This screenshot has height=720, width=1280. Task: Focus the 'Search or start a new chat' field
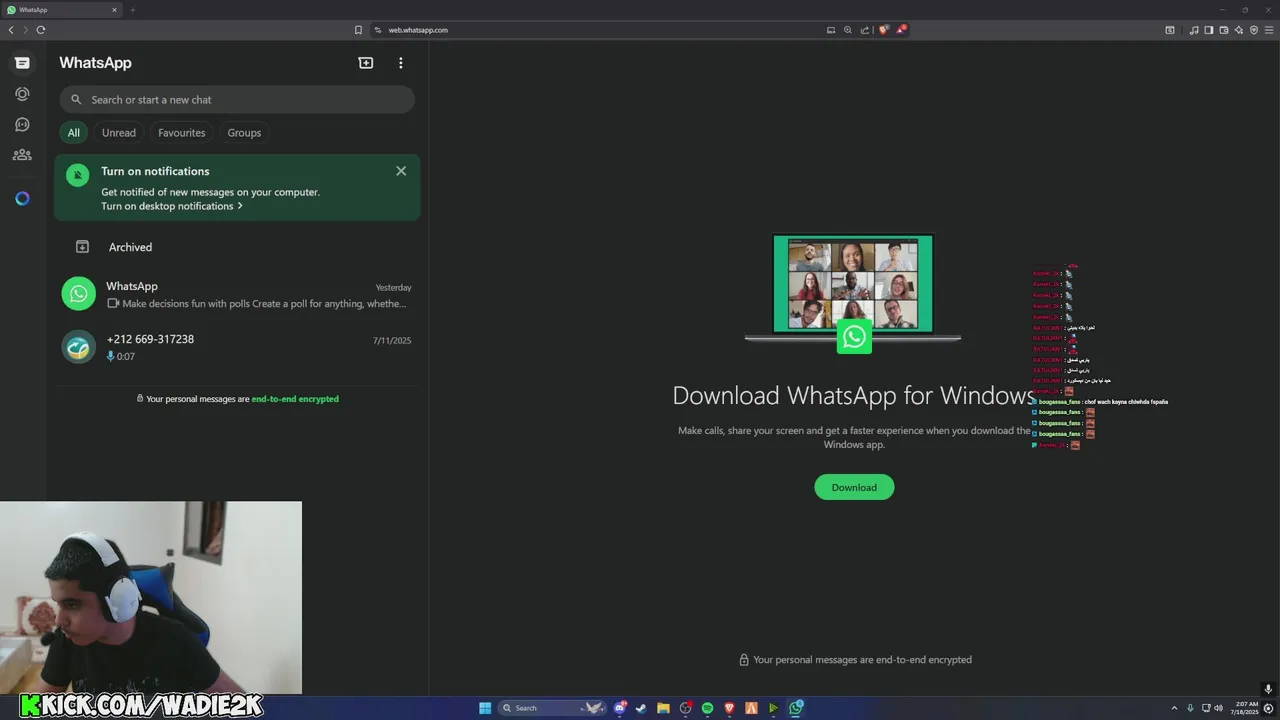(x=237, y=100)
